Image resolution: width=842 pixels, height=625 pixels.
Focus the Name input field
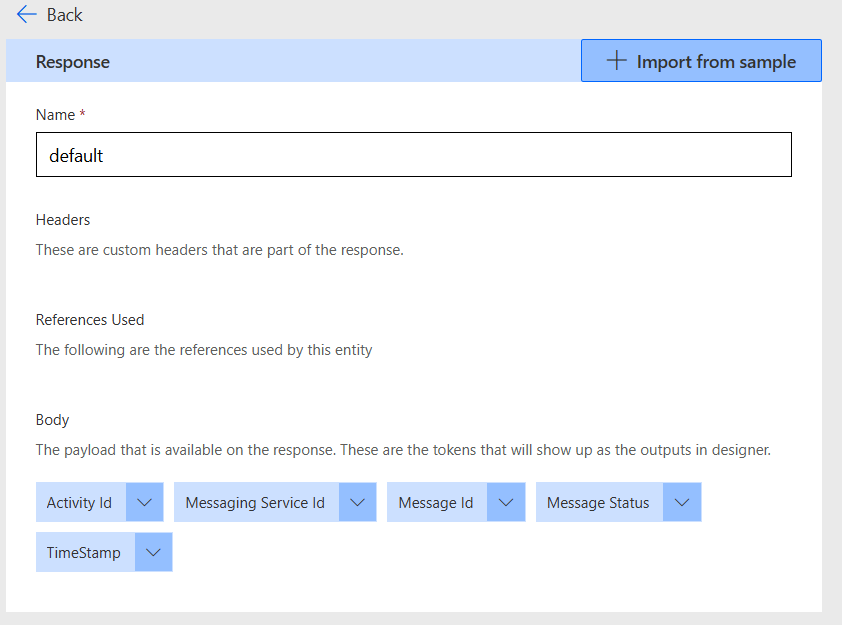click(x=413, y=155)
